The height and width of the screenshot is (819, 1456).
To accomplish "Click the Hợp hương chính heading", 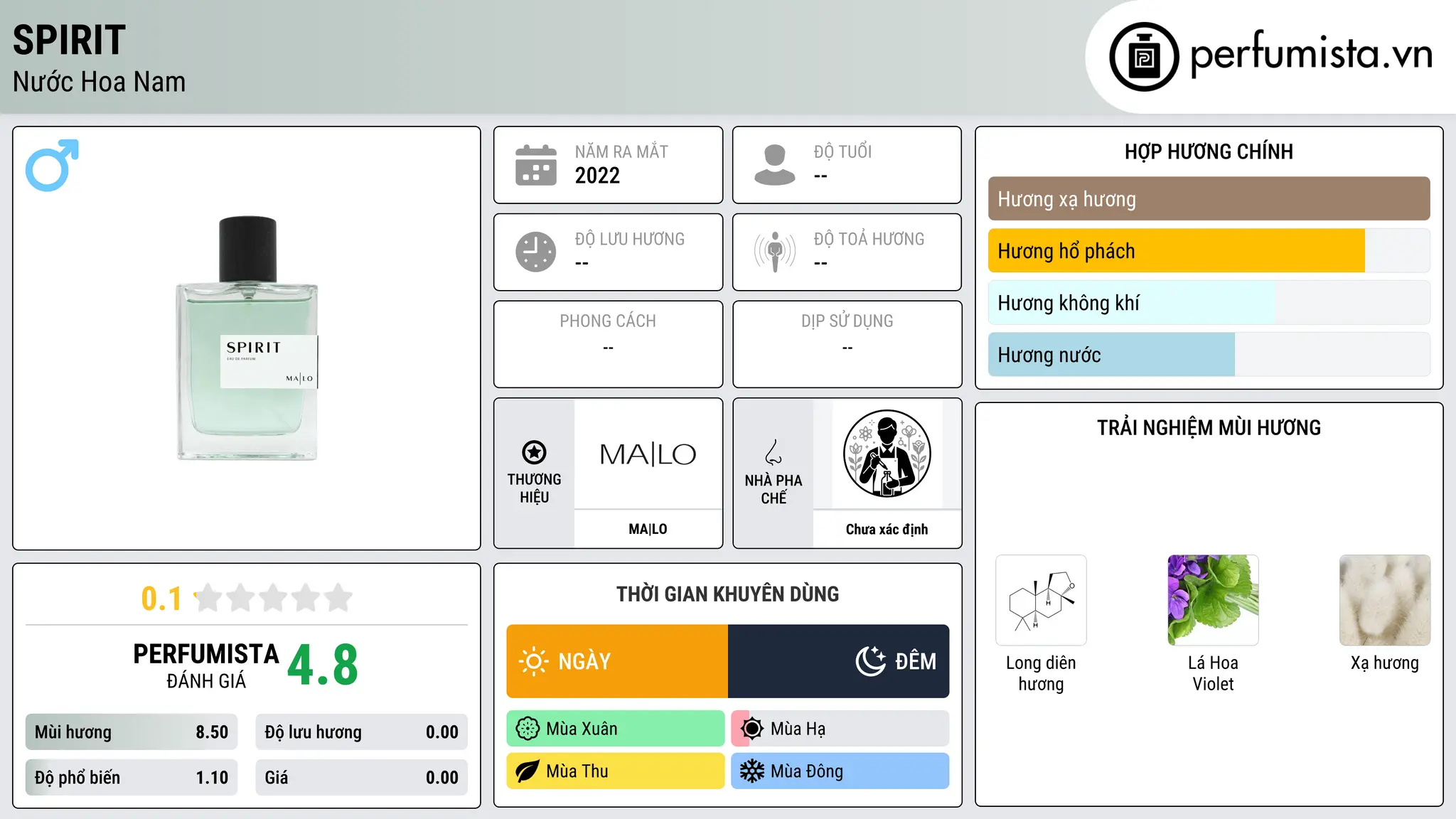I will 1209,151.
